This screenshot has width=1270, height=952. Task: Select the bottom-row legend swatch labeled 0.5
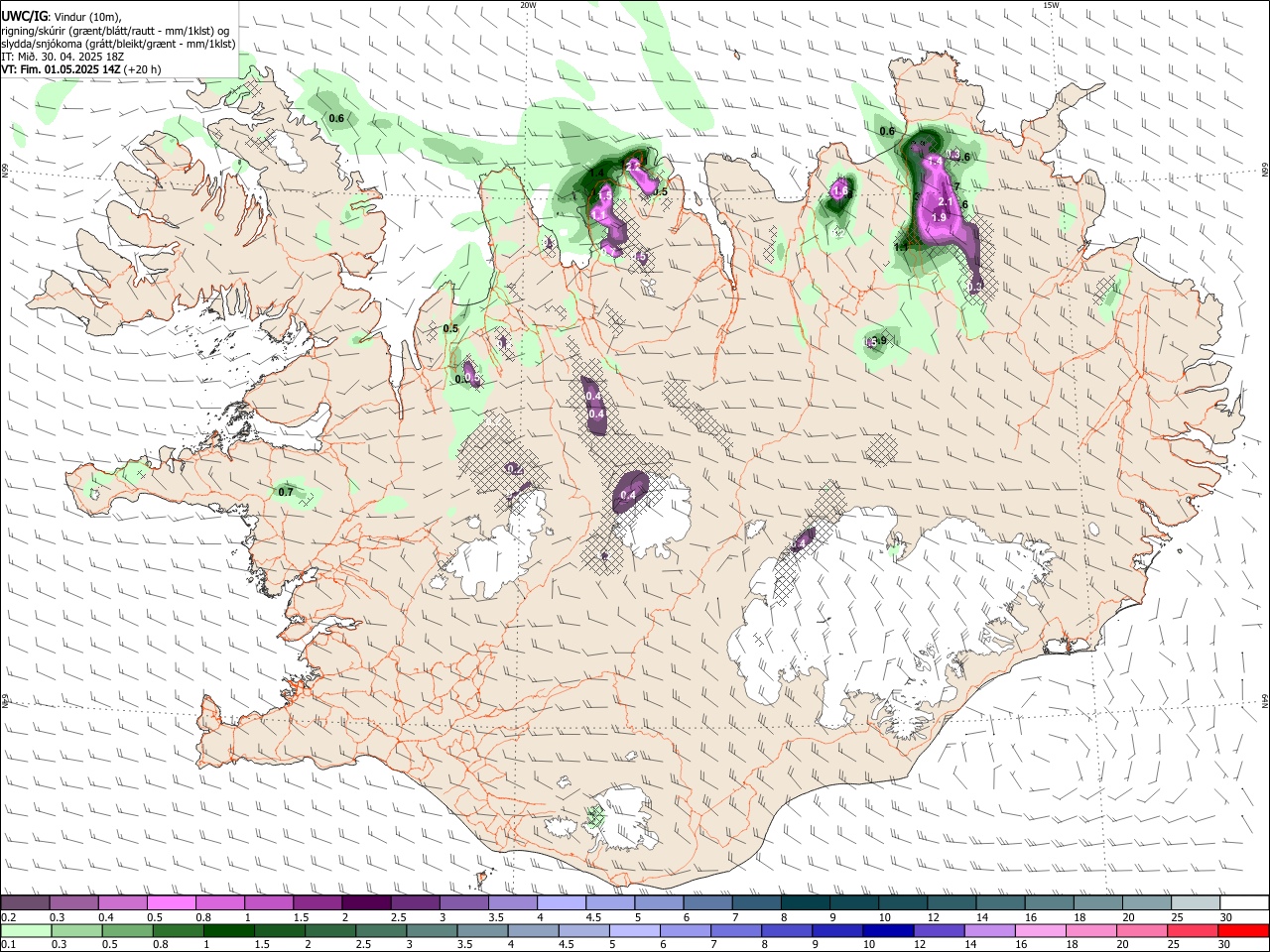click(x=127, y=930)
